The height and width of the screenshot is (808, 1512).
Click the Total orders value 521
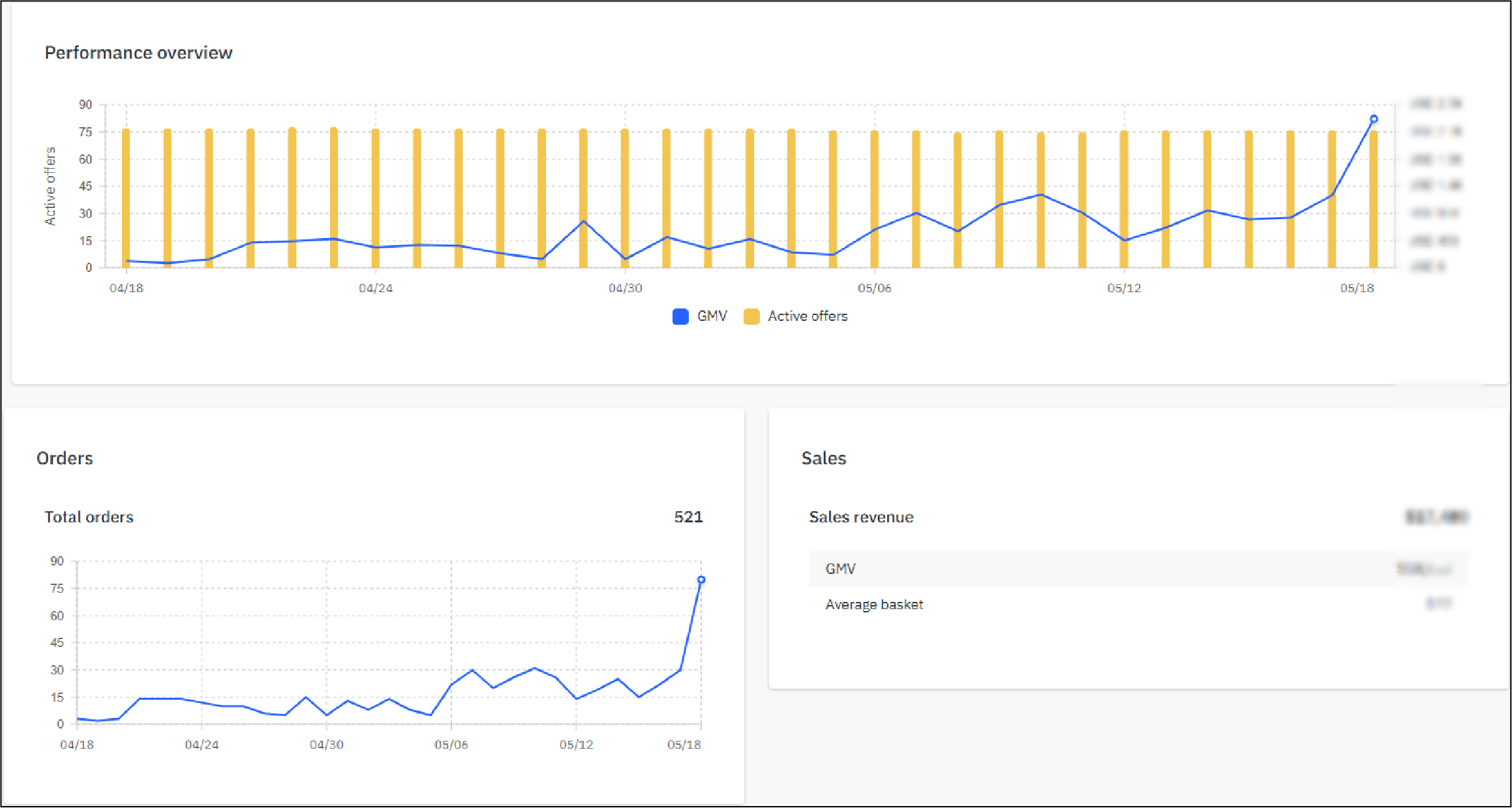click(x=688, y=516)
